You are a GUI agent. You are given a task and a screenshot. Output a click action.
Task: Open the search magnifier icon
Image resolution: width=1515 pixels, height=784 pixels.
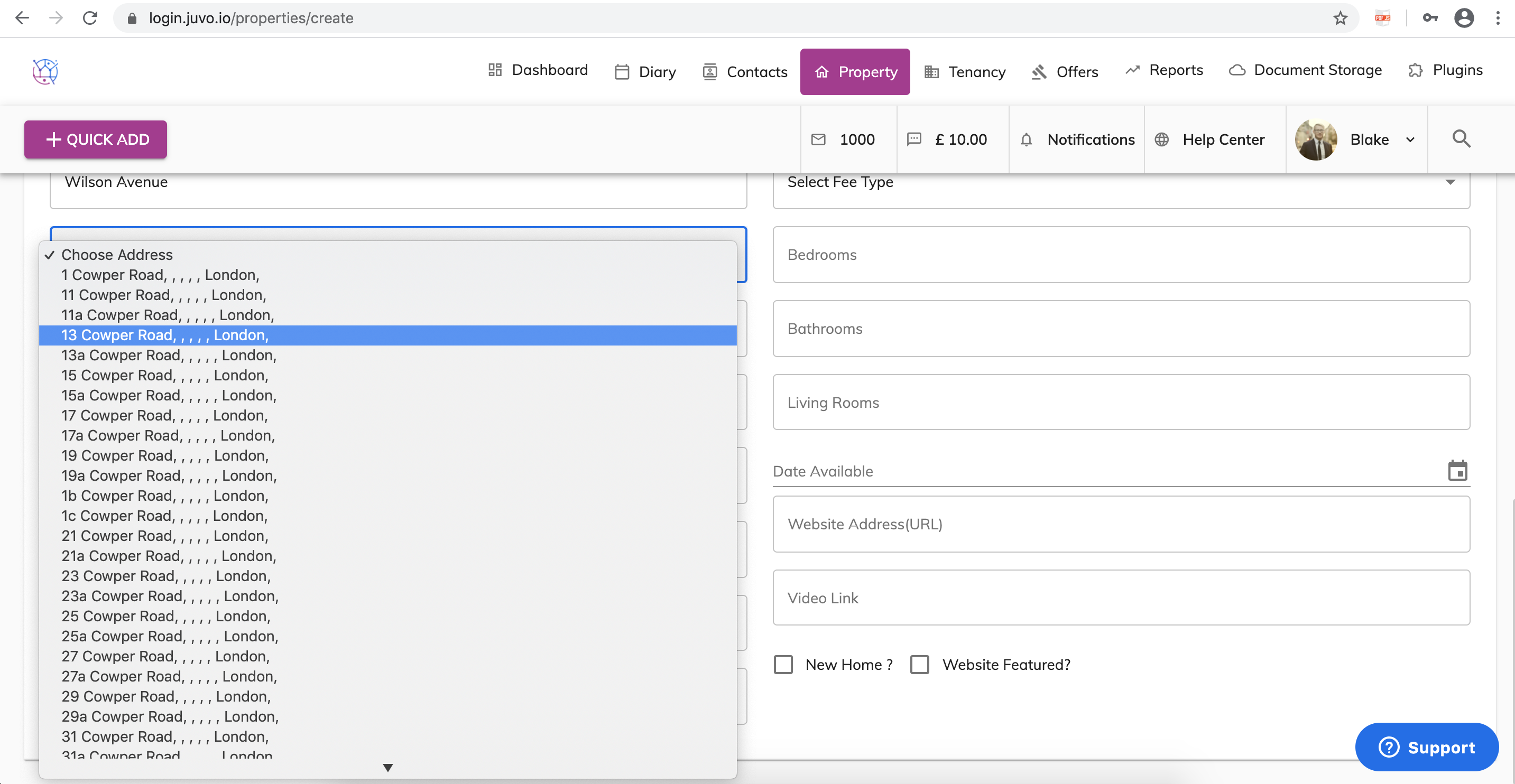coord(1461,139)
